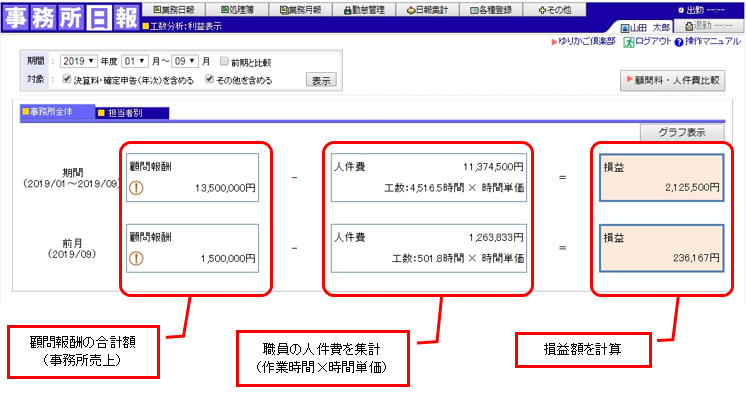Image resolution: width=746 pixels, height=394 pixels.
Task: Open the 業務月報 menu
Action: click(300, 10)
